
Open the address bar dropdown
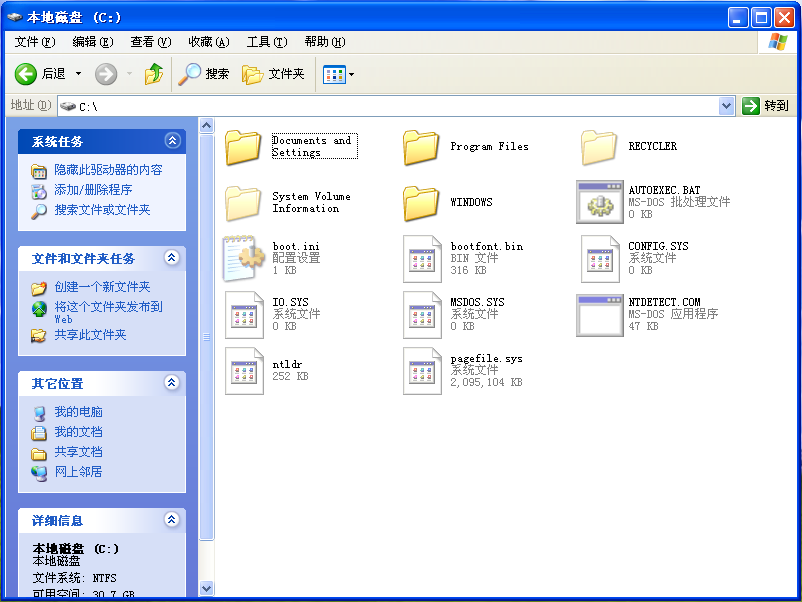726,106
